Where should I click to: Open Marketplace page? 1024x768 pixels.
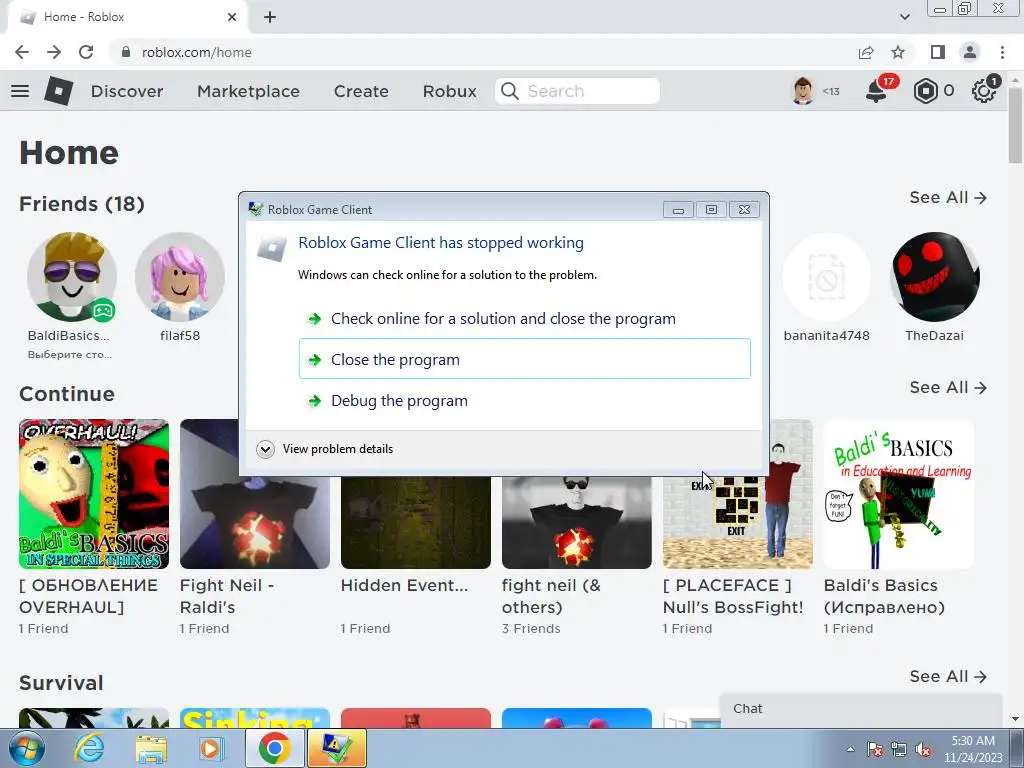[x=248, y=91]
